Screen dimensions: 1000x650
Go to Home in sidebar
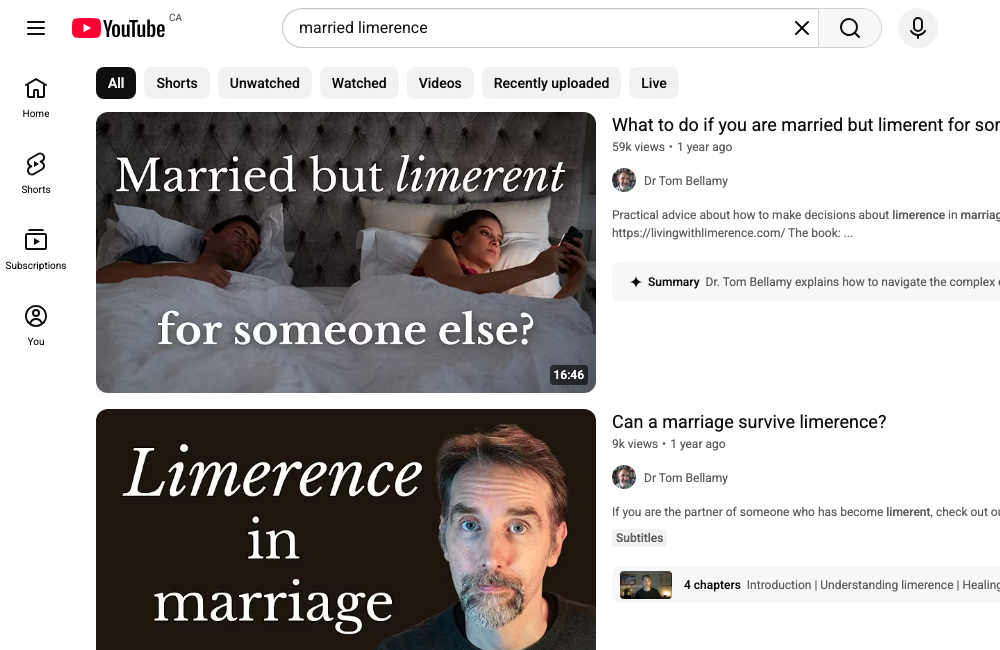click(36, 98)
